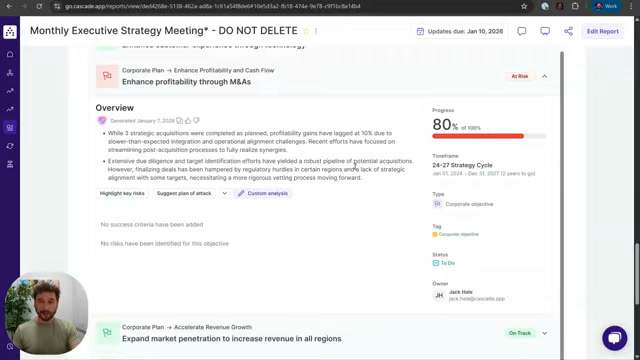Click No risks have been identified text
This screenshot has height=360, width=640.
164,244
